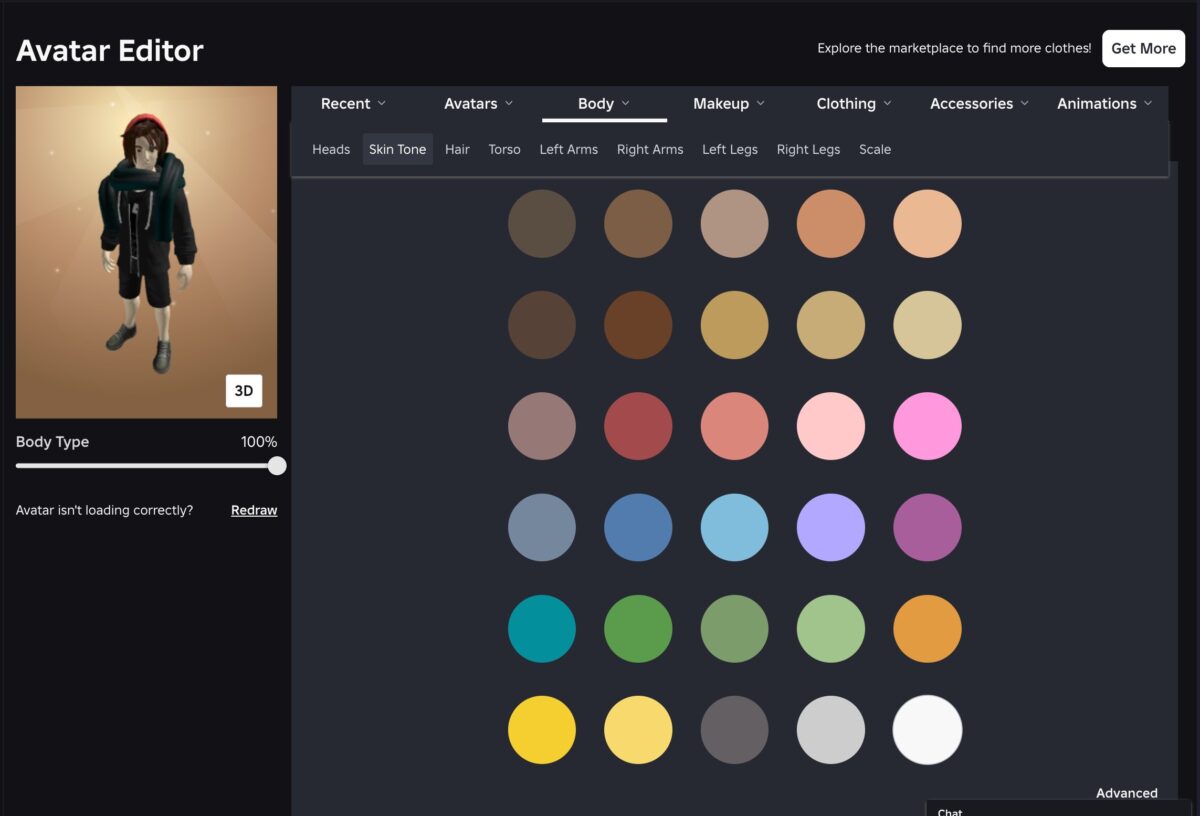Choose the light grey skin tone swatch
Screen dimensions: 1200x816
(x=831, y=730)
